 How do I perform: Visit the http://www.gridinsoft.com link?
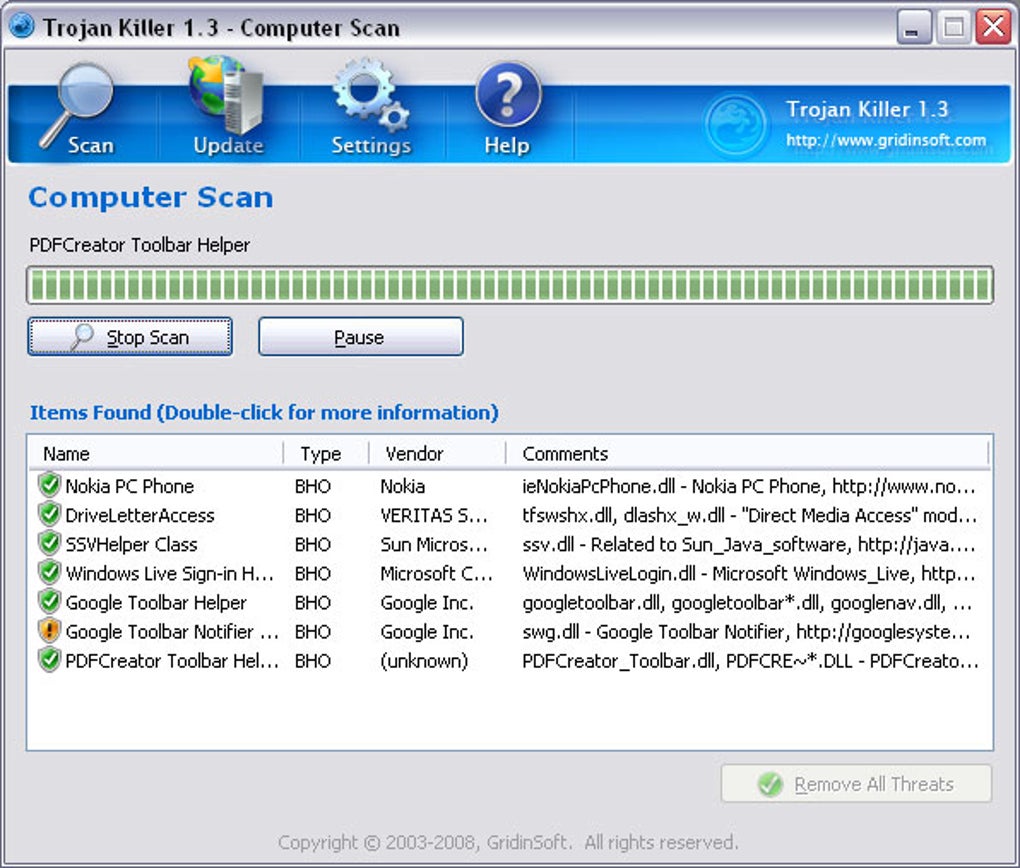point(885,140)
